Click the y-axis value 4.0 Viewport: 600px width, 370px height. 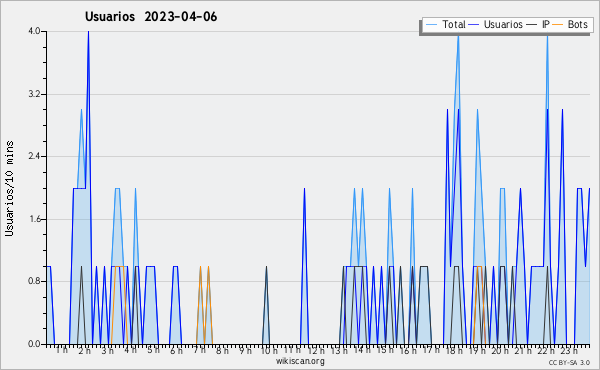[x=34, y=31]
